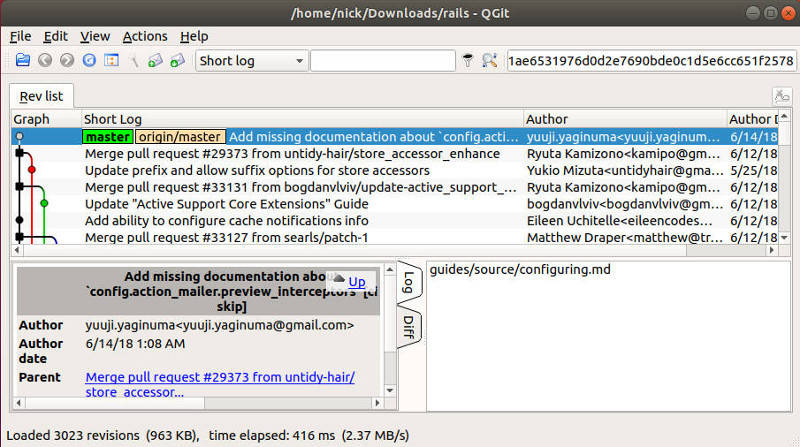Click the empty filter text field
Image resolution: width=800 pixels, height=447 pixels.
pyautogui.click(x=382, y=61)
